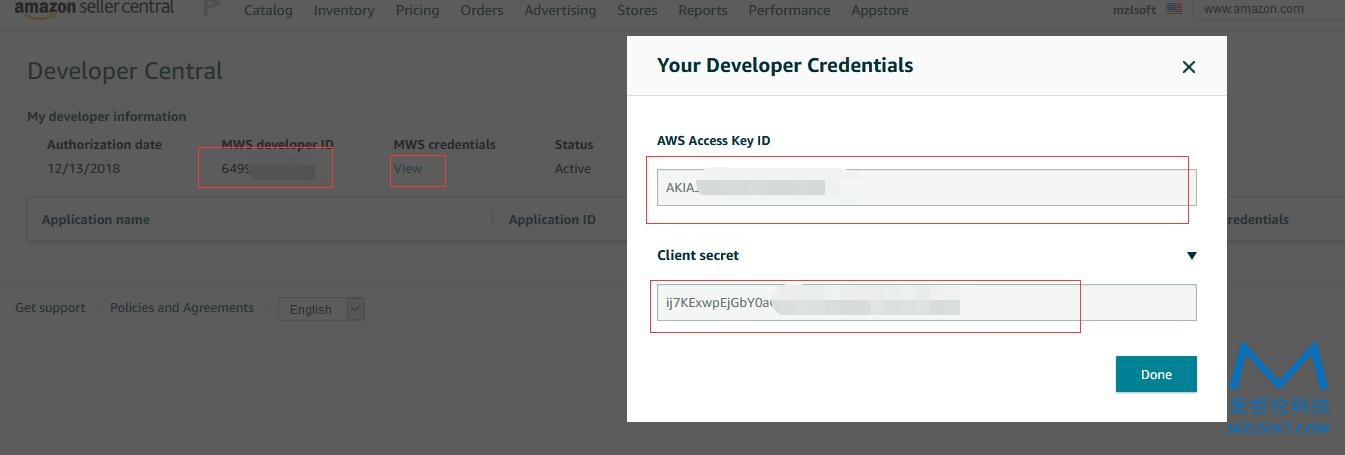Click the Active status text
This screenshot has width=1345, height=455.
click(573, 168)
